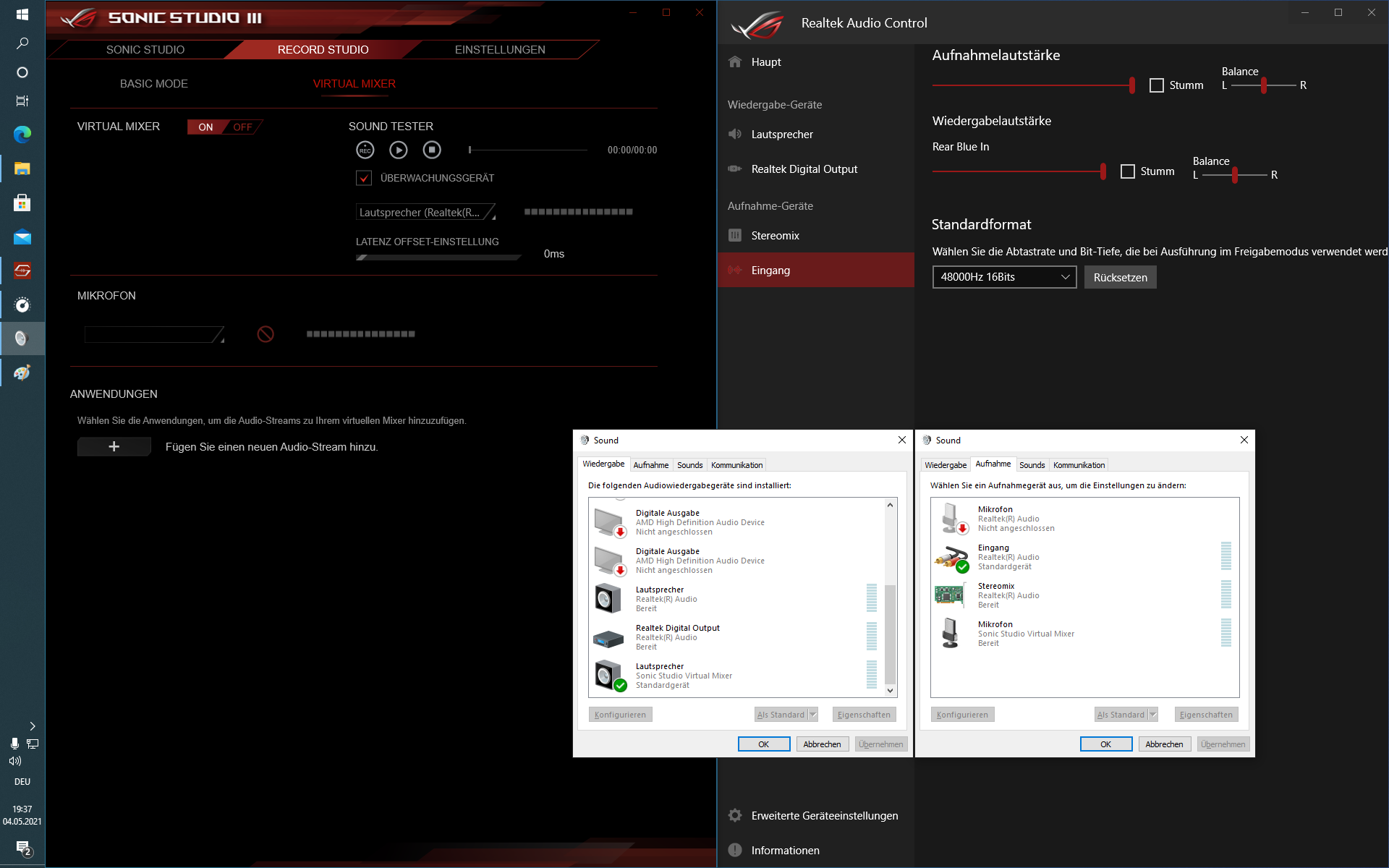Click the Rücksetzen button

[x=1120, y=278]
